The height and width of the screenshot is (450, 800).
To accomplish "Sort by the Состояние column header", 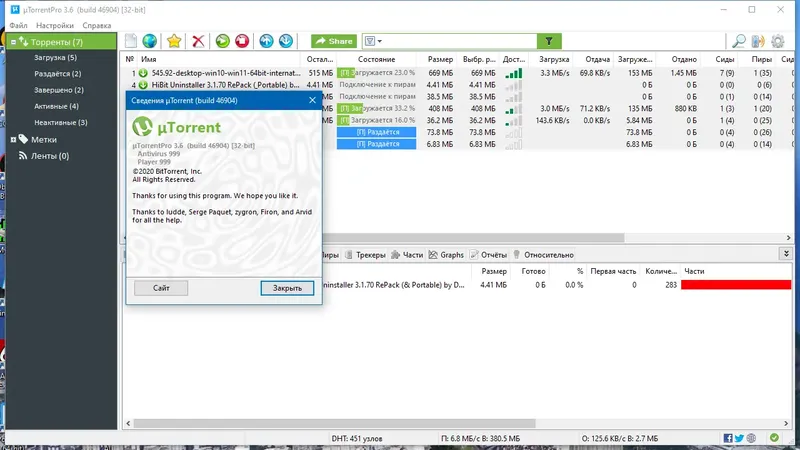I will tap(377, 59).
